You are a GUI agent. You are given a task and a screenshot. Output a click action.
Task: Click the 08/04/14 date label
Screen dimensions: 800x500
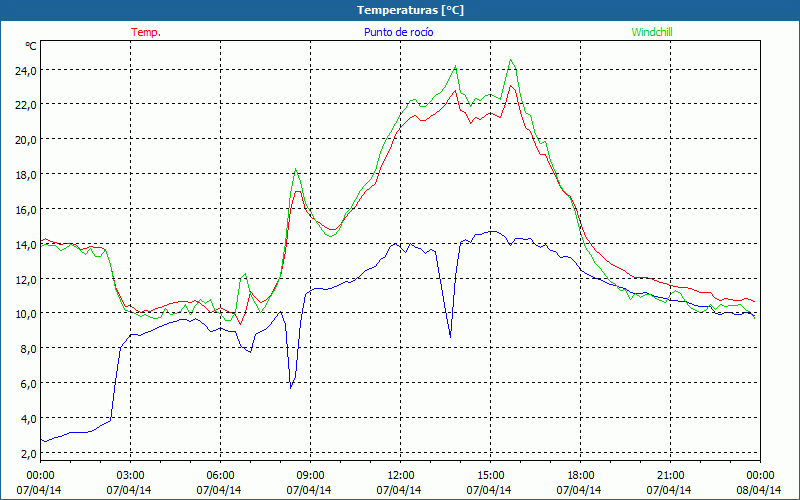(x=759, y=490)
